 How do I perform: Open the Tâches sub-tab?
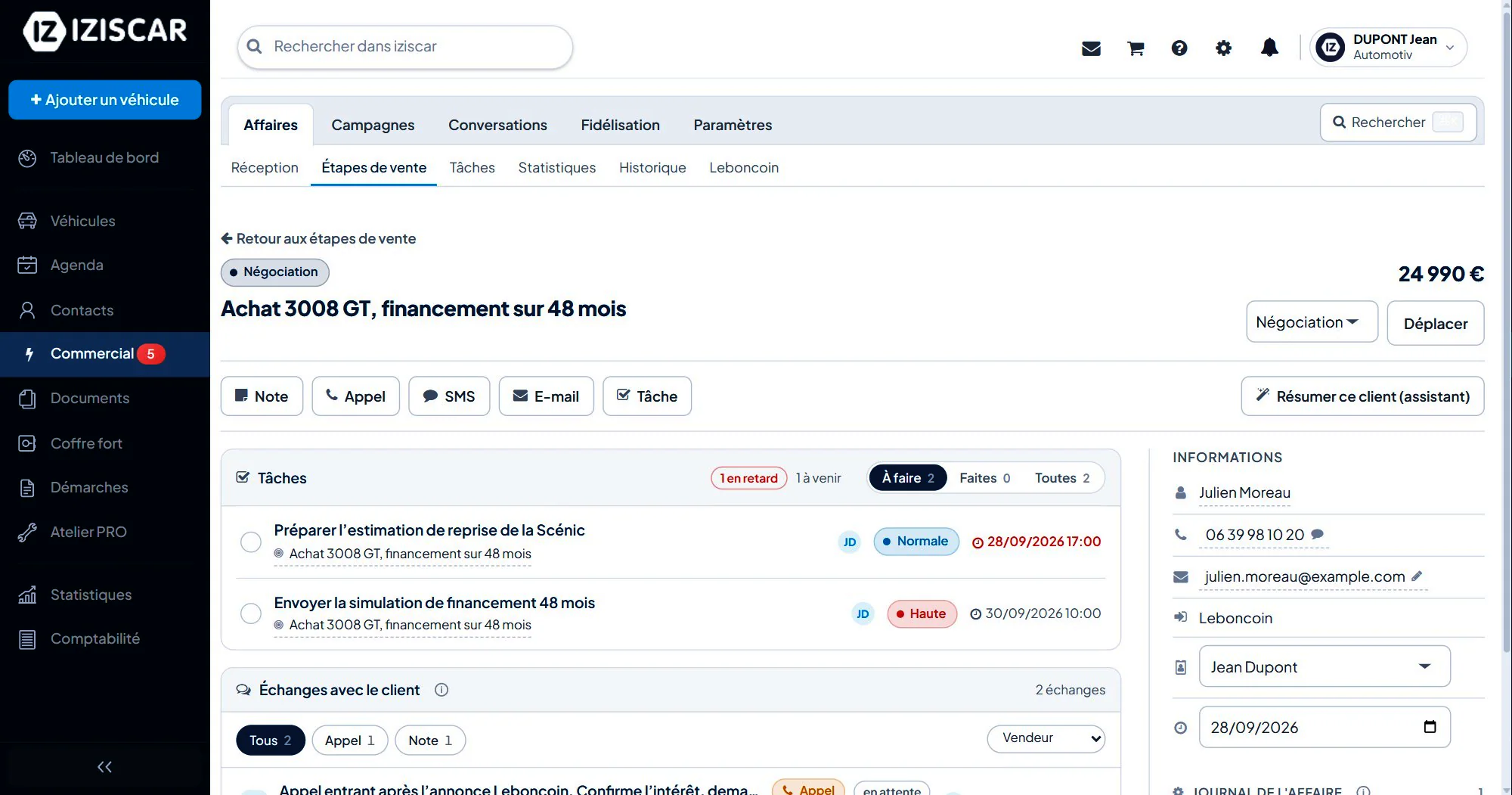[x=472, y=168]
